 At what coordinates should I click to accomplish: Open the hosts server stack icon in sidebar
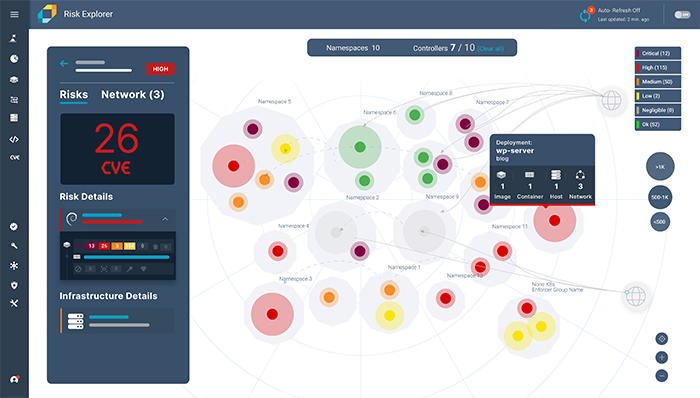click(x=14, y=118)
